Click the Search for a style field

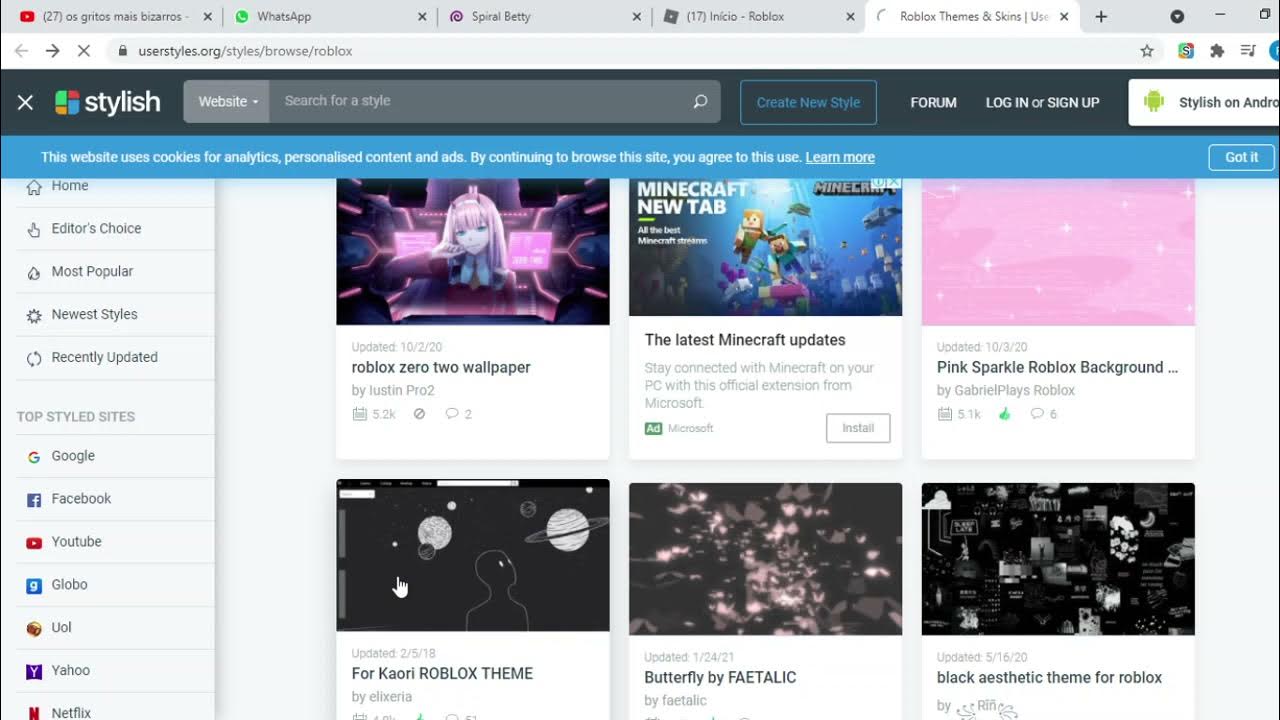pyautogui.click(x=480, y=101)
